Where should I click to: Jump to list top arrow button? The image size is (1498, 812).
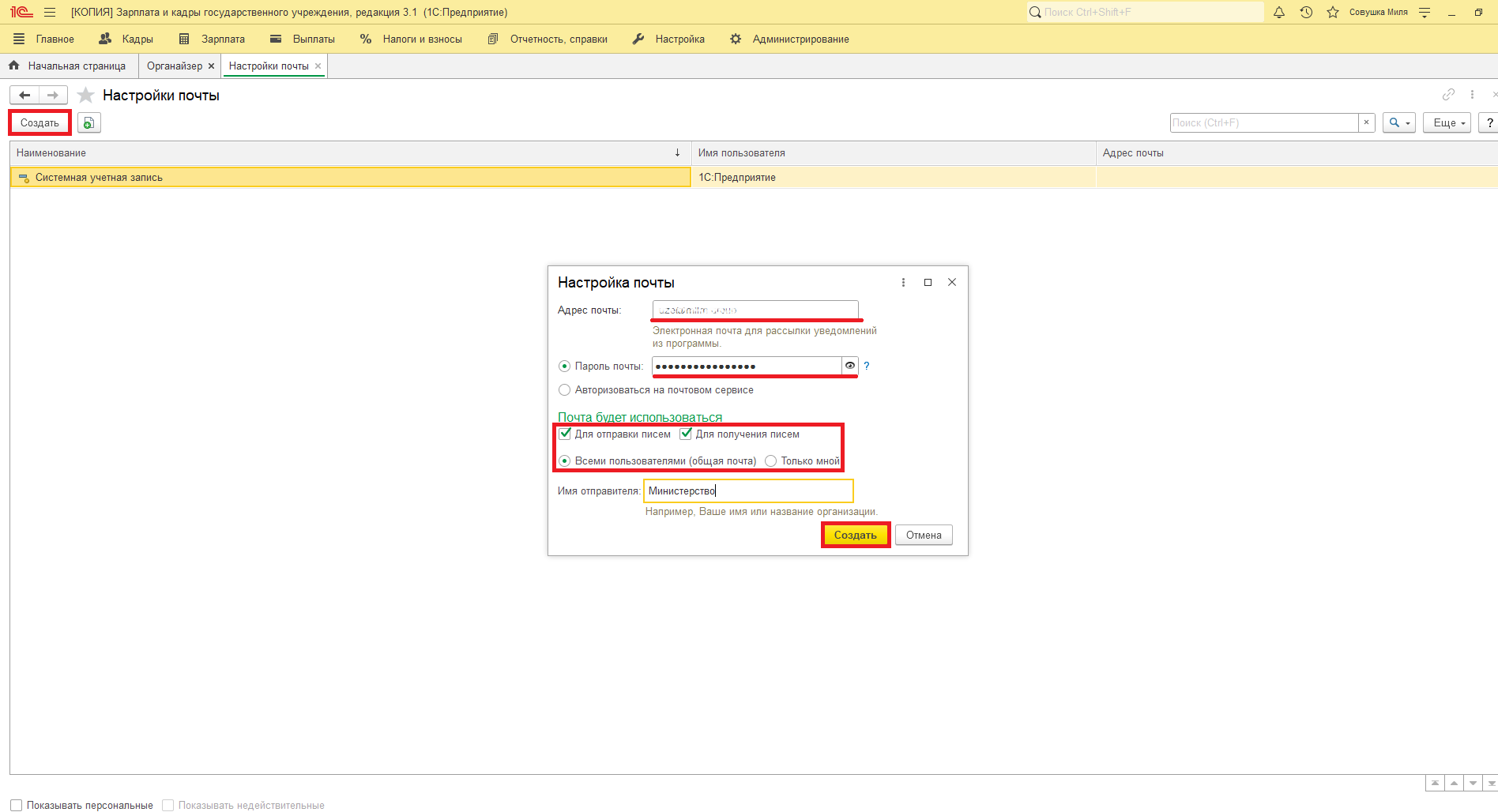(x=1435, y=783)
